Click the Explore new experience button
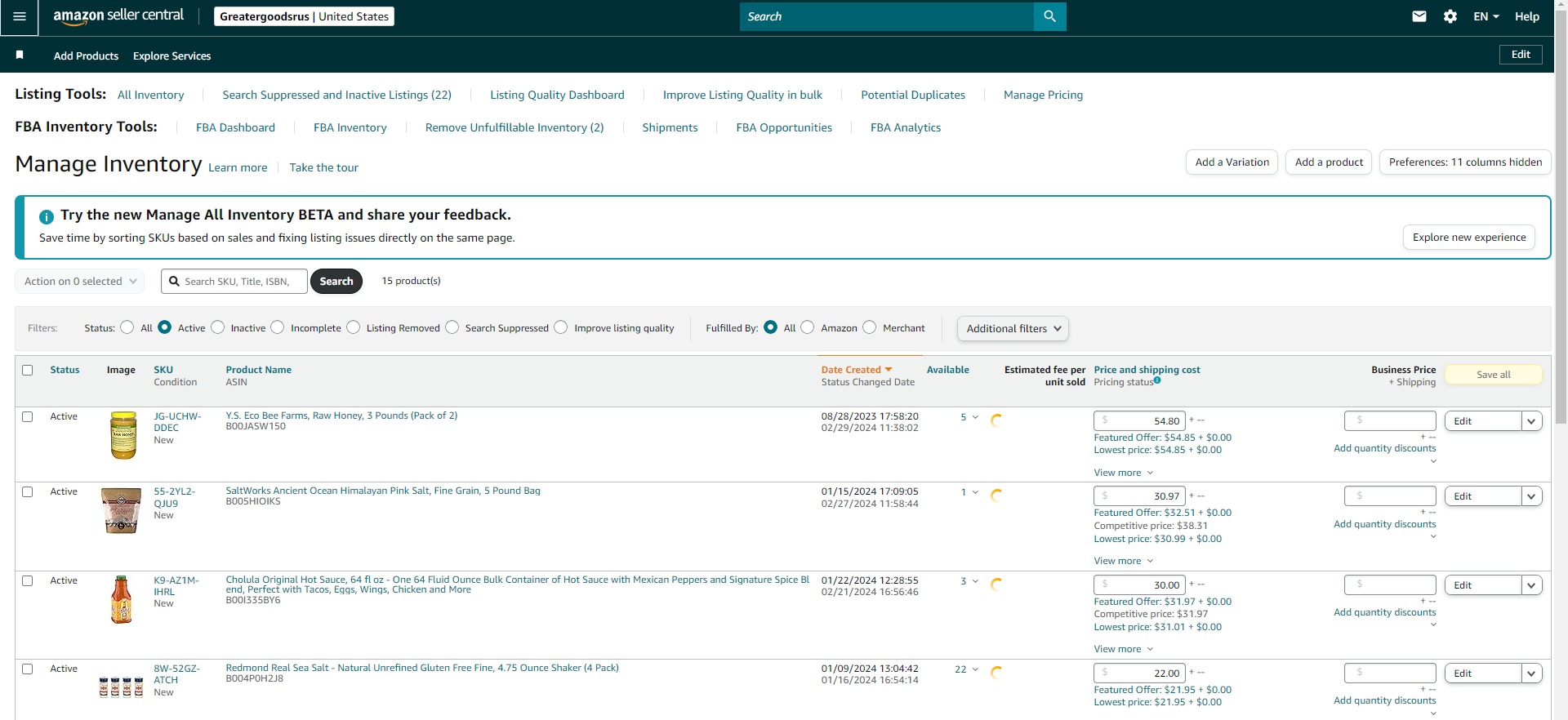 (1469, 237)
